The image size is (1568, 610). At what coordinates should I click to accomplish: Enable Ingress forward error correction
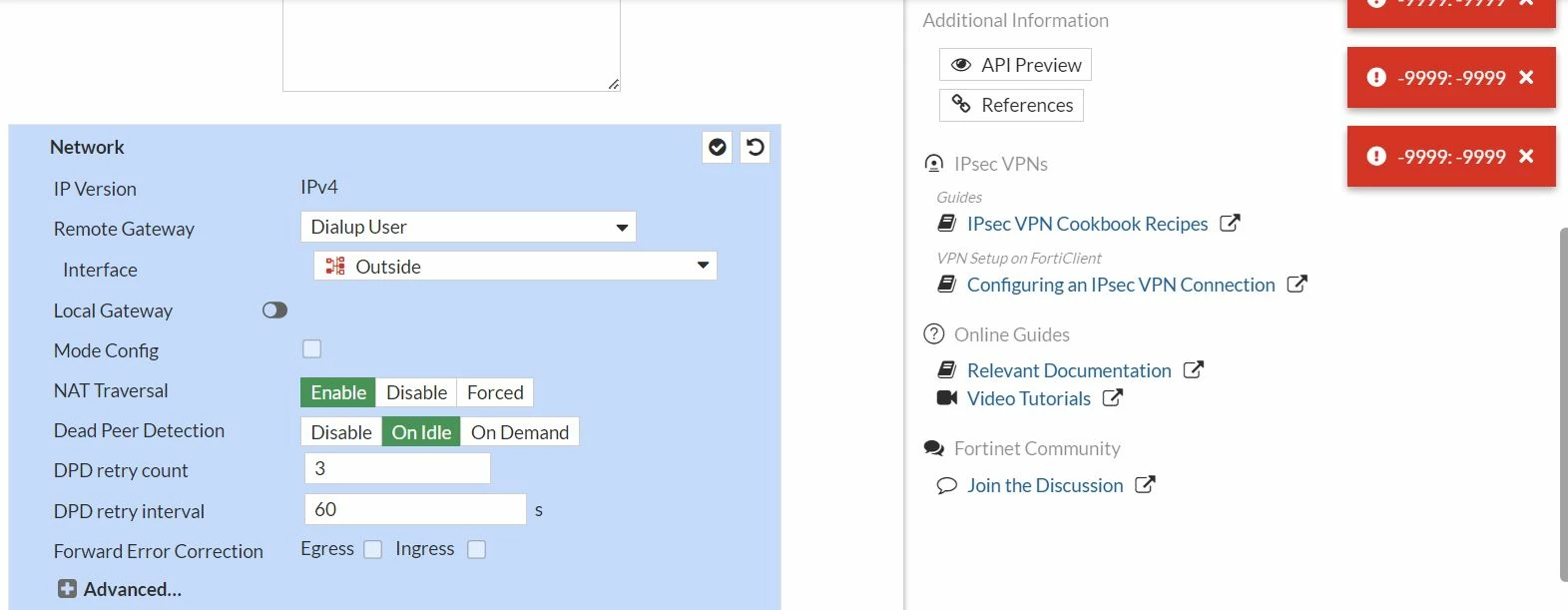click(x=477, y=549)
